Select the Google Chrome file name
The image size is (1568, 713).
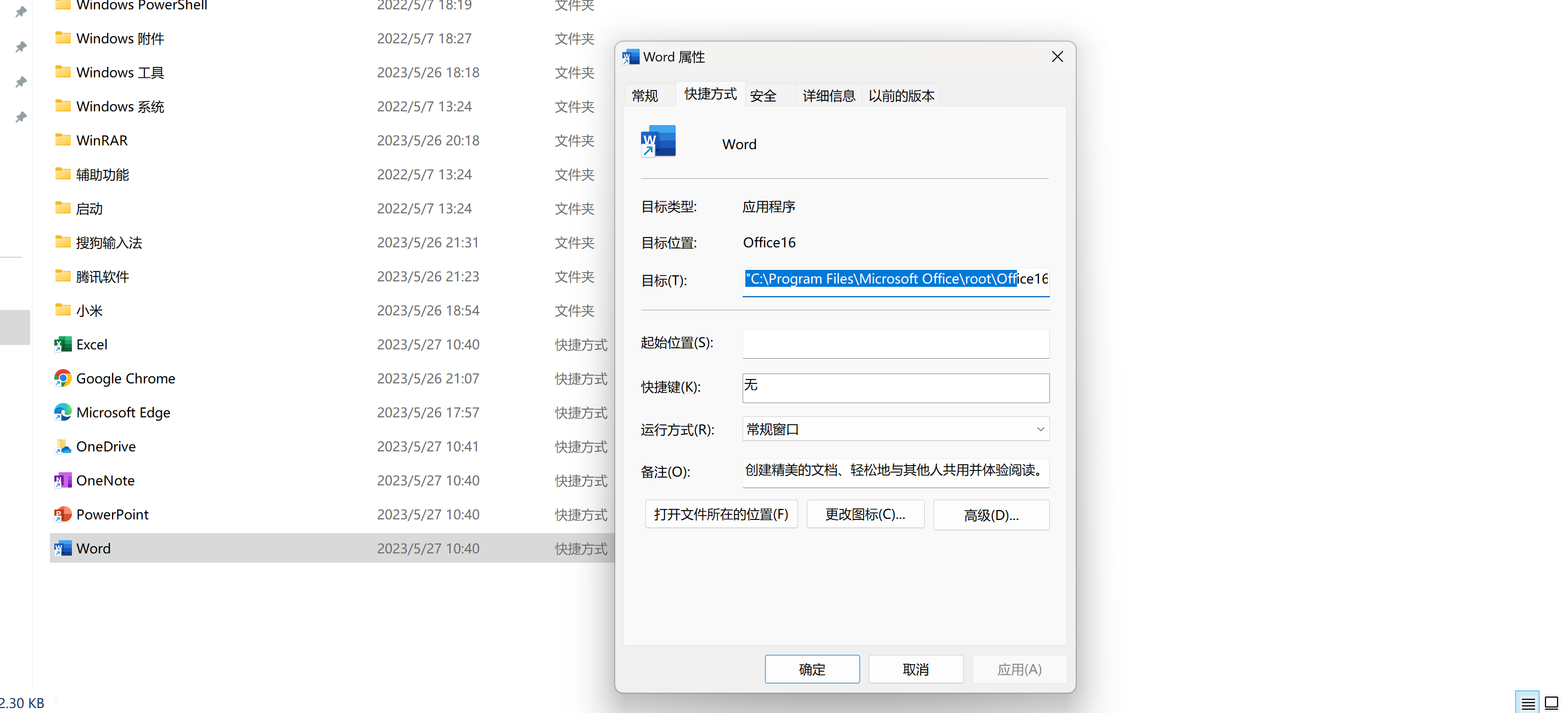pyautogui.click(x=125, y=378)
